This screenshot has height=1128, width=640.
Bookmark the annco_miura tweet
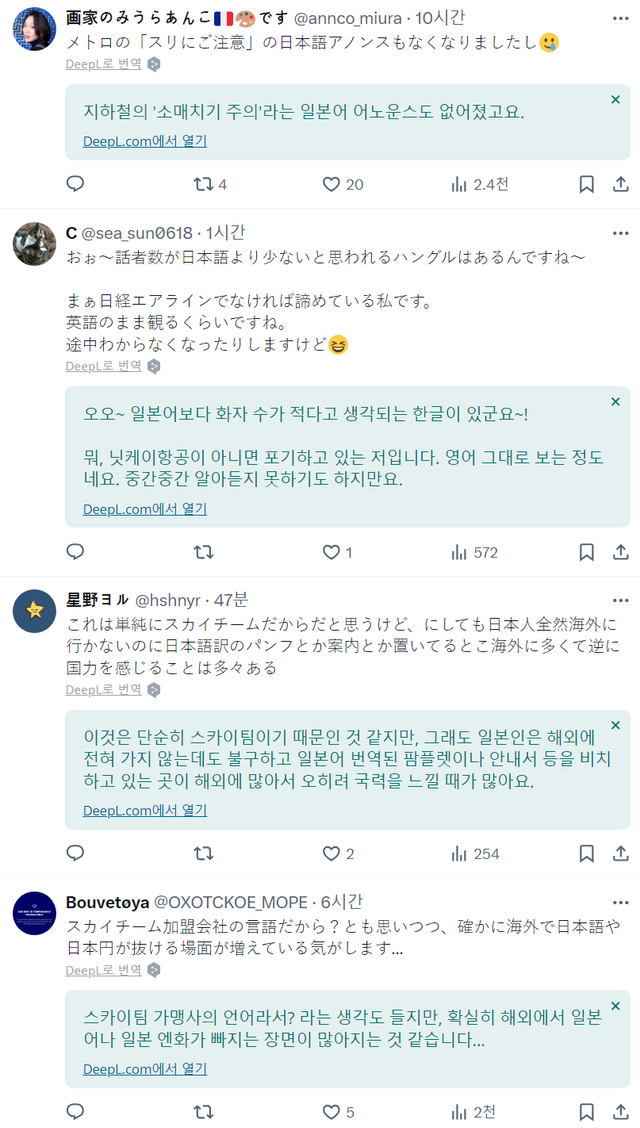(587, 184)
